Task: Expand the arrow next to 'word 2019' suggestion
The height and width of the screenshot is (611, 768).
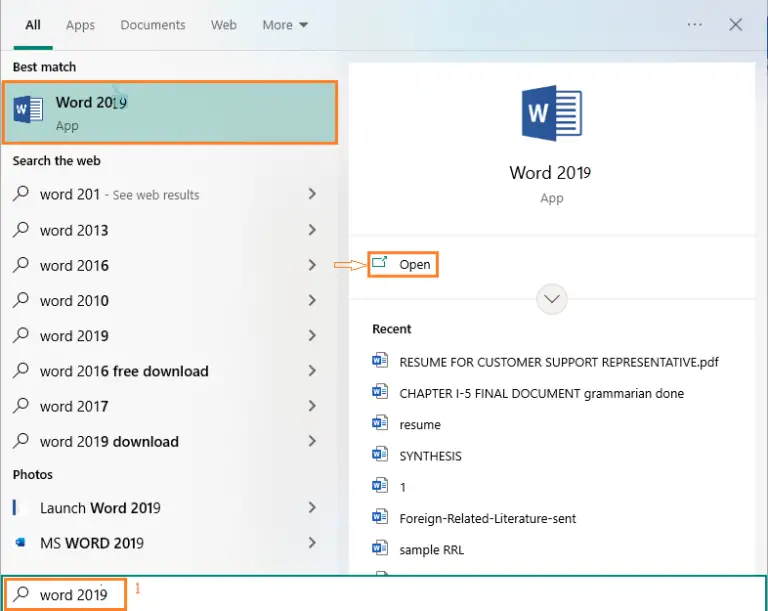Action: [312, 336]
